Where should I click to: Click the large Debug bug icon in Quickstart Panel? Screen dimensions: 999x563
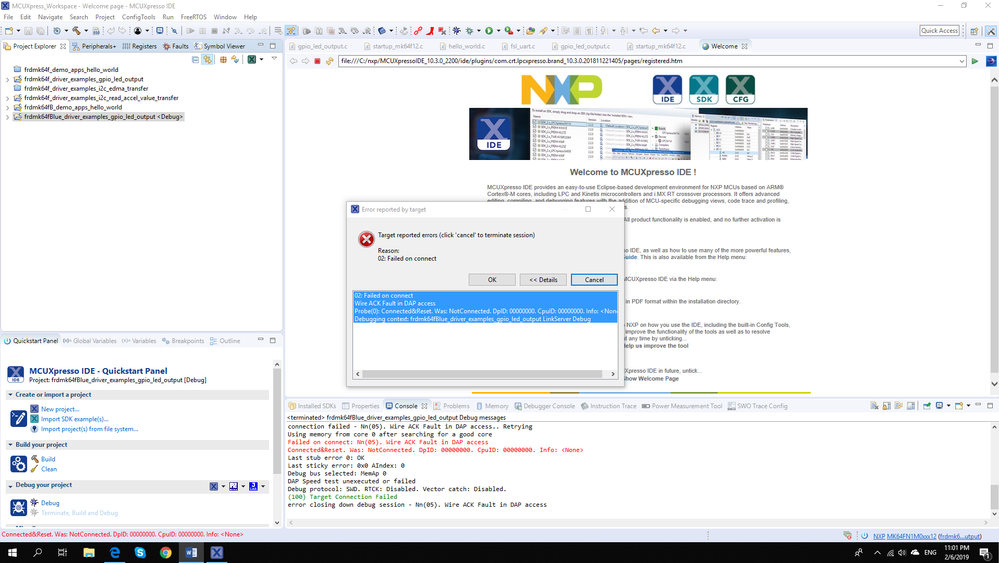pyautogui.click(x=18, y=507)
